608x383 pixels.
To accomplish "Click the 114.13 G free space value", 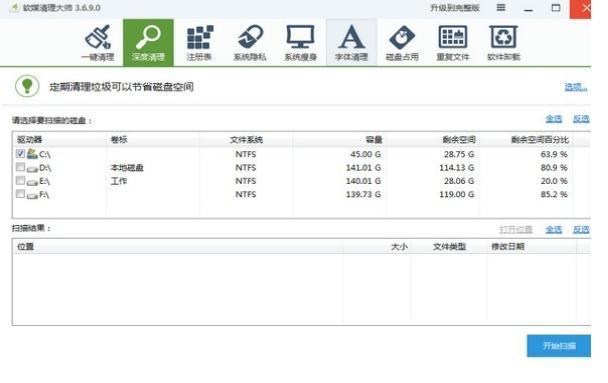I will point(457,168).
